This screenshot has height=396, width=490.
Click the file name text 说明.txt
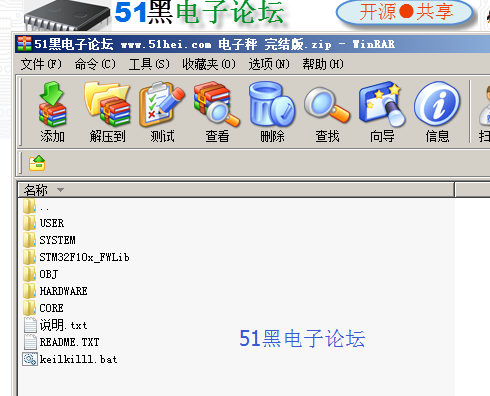coord(63,325)
